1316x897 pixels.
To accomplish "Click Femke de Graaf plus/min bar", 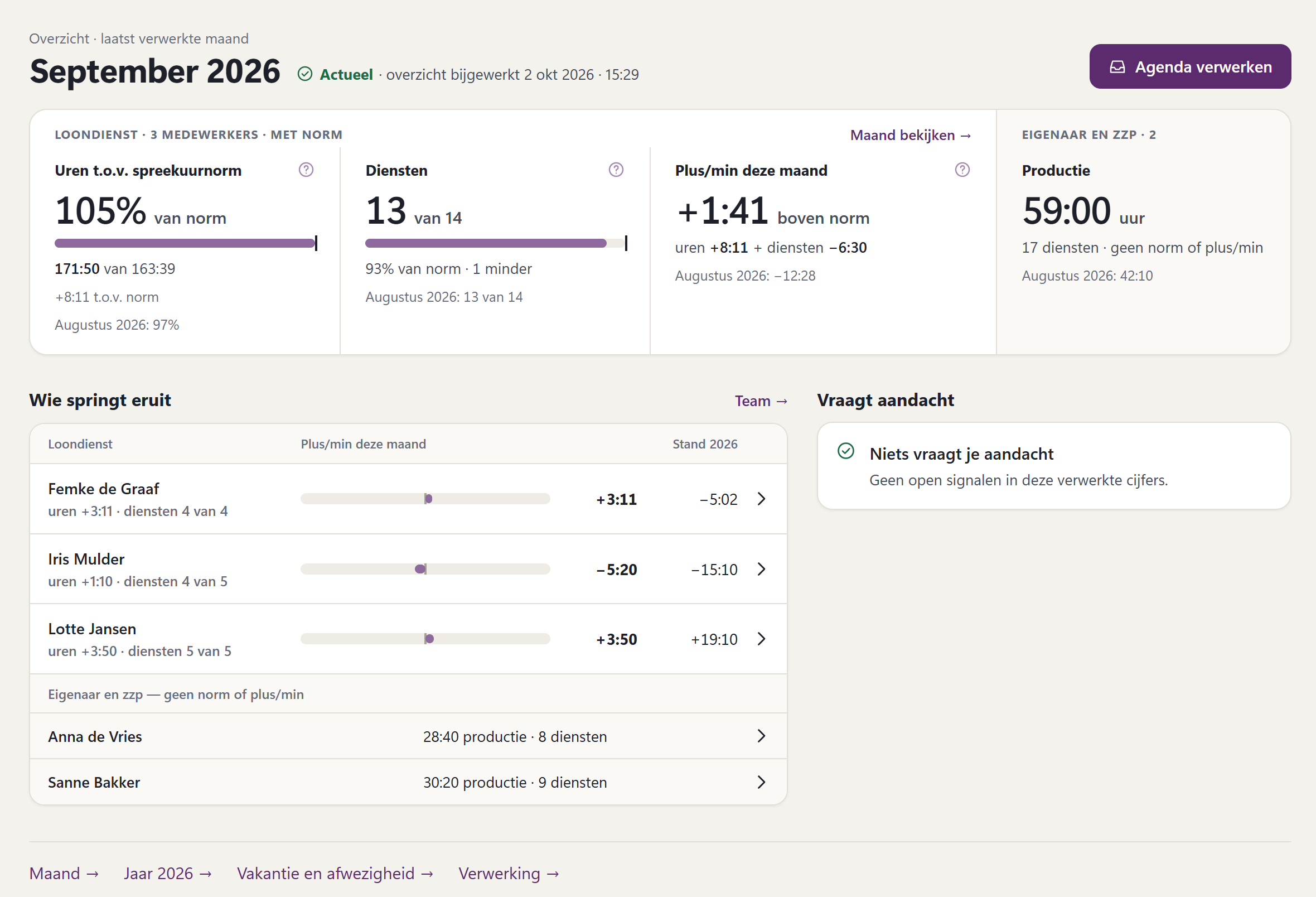I will (x=425, y=499).
